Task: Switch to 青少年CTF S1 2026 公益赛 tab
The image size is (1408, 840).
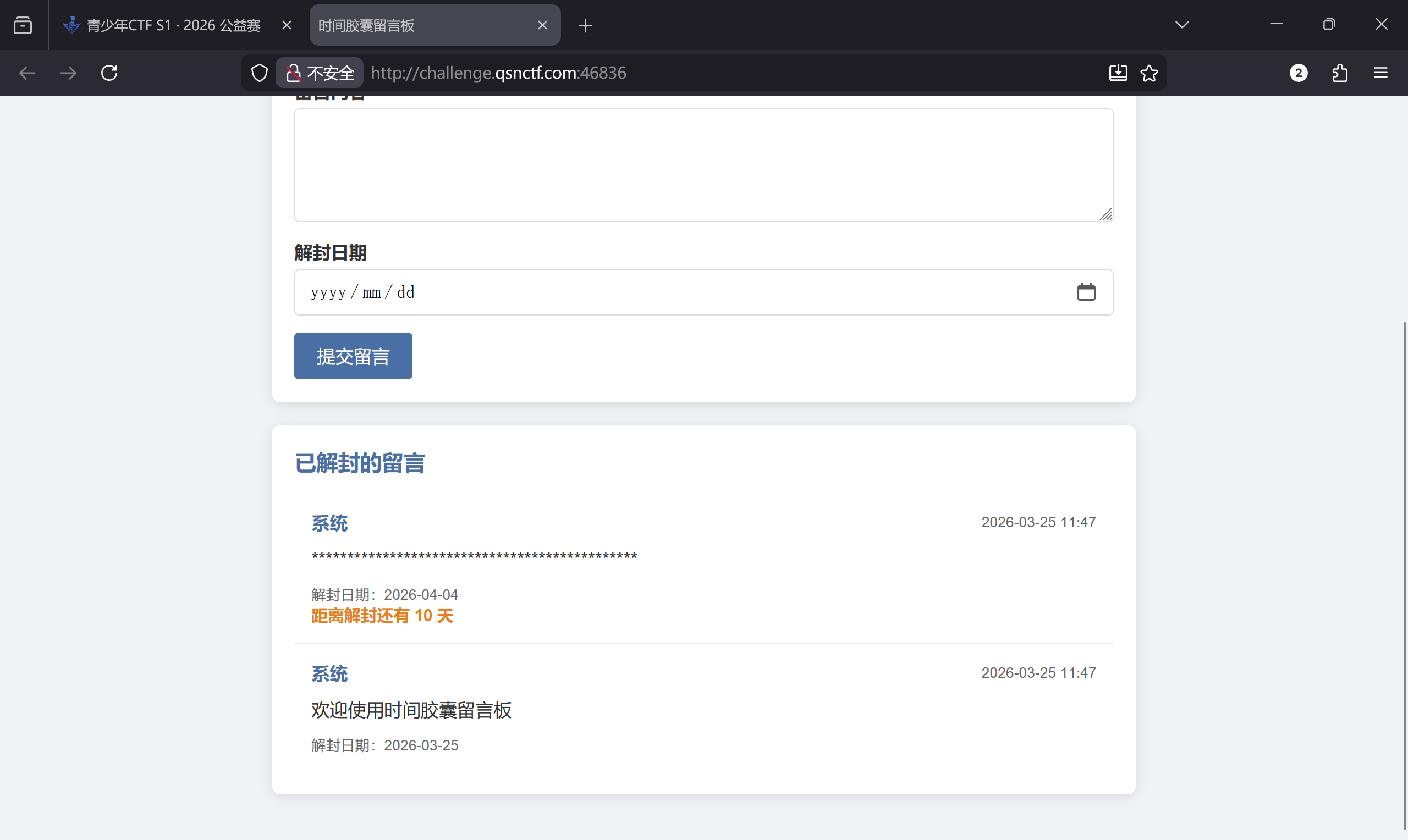Action: click(173, 25)
